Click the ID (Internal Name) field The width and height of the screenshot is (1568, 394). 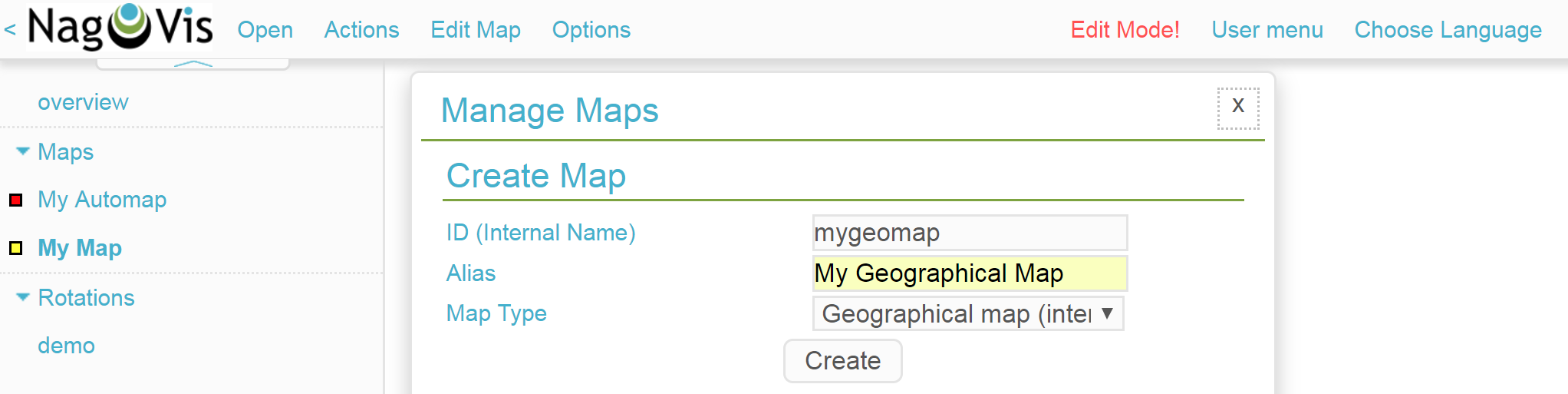click(970, 233)
